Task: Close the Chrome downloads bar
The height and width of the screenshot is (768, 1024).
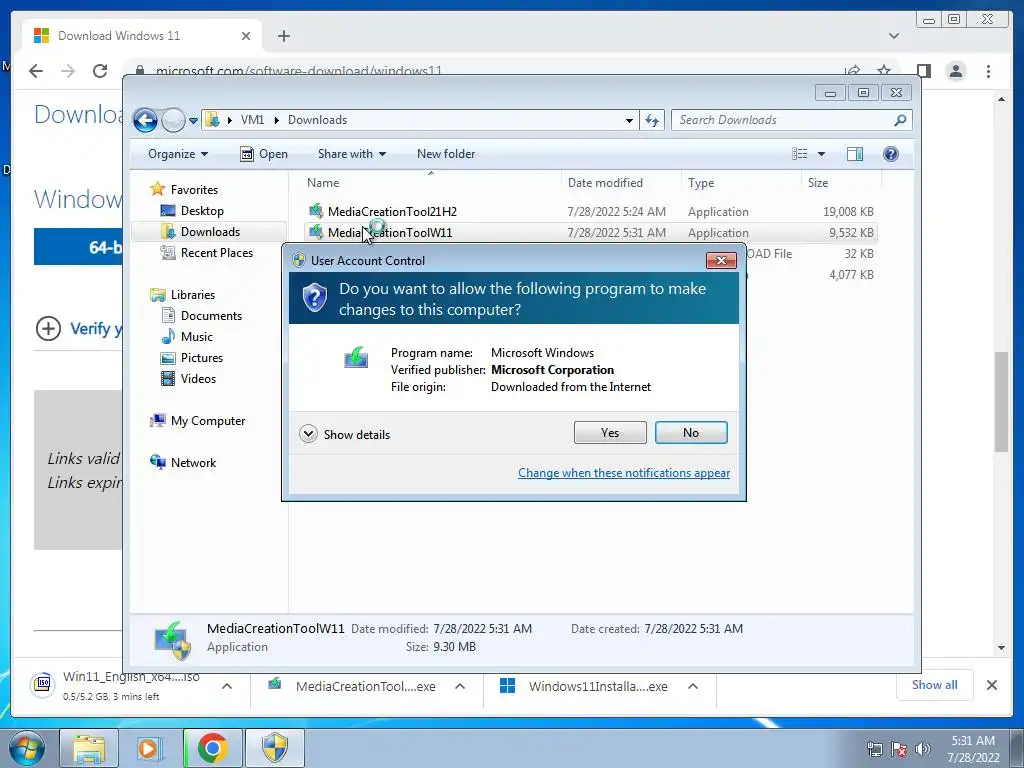Action: (x=991, y=685)
